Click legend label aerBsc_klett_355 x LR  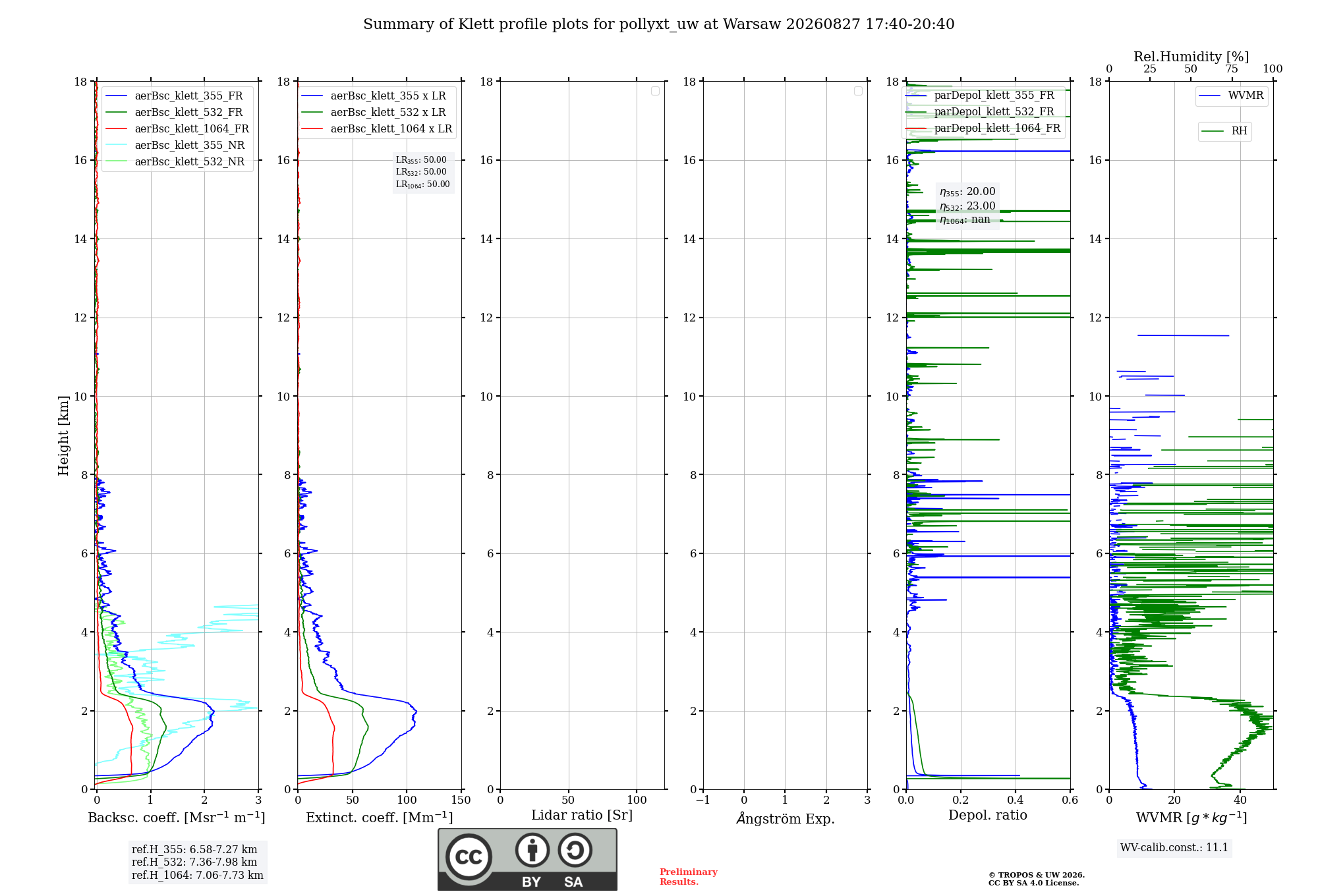coord(388,96)
